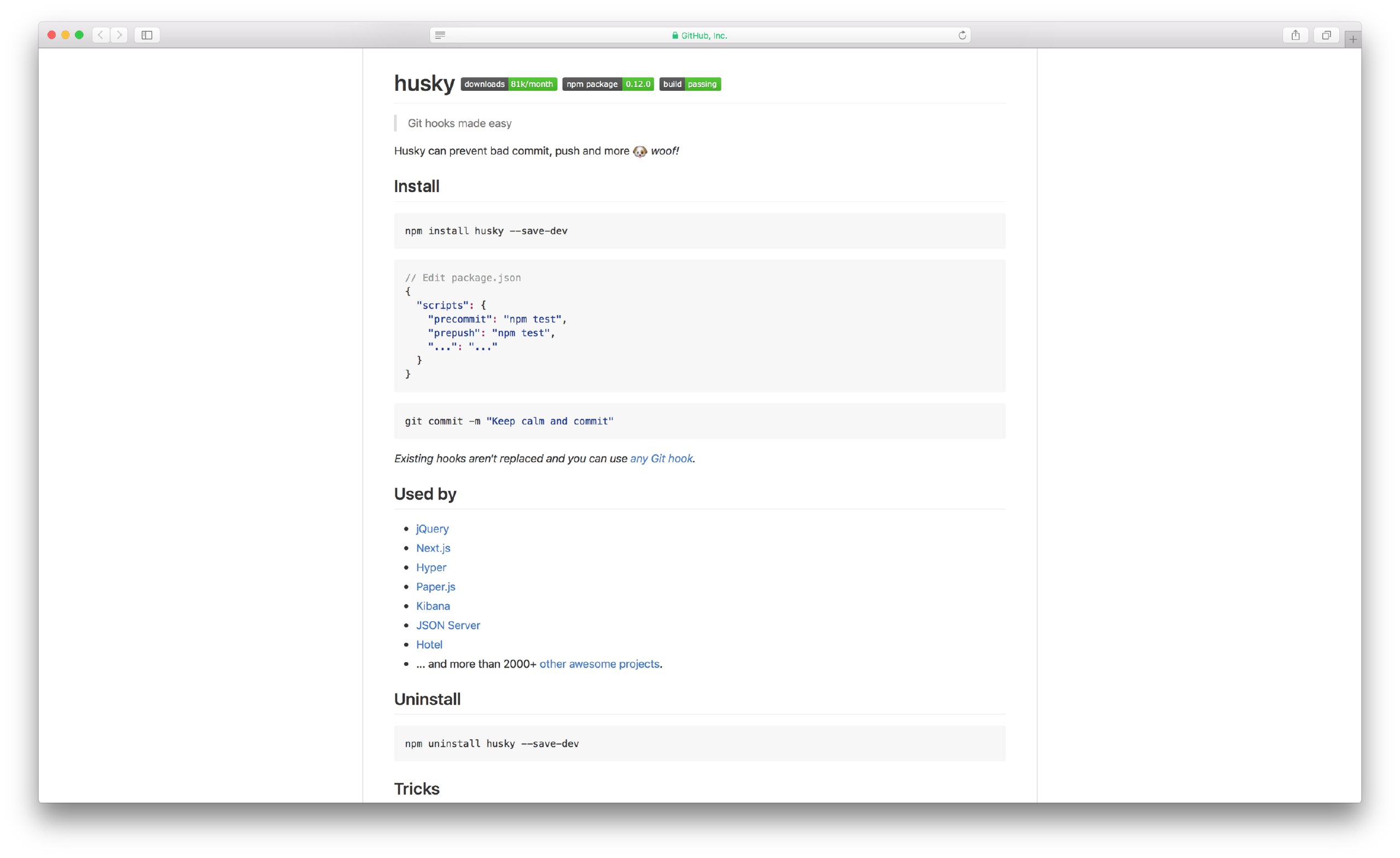Open the Paper.js project link
This screenshot has width=1400, height=858.
[x=435, y=587]
